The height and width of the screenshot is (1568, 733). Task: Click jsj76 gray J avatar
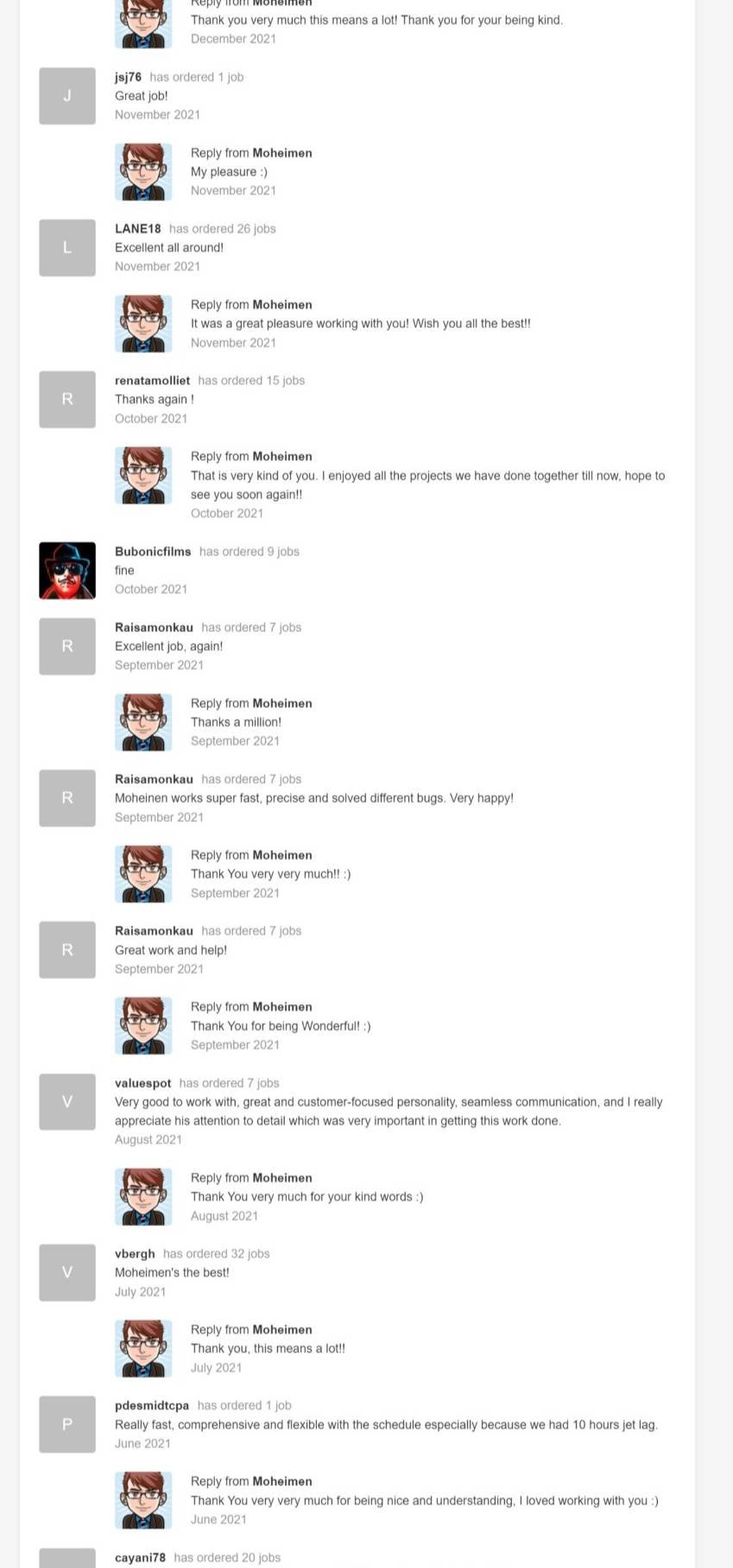67,96
